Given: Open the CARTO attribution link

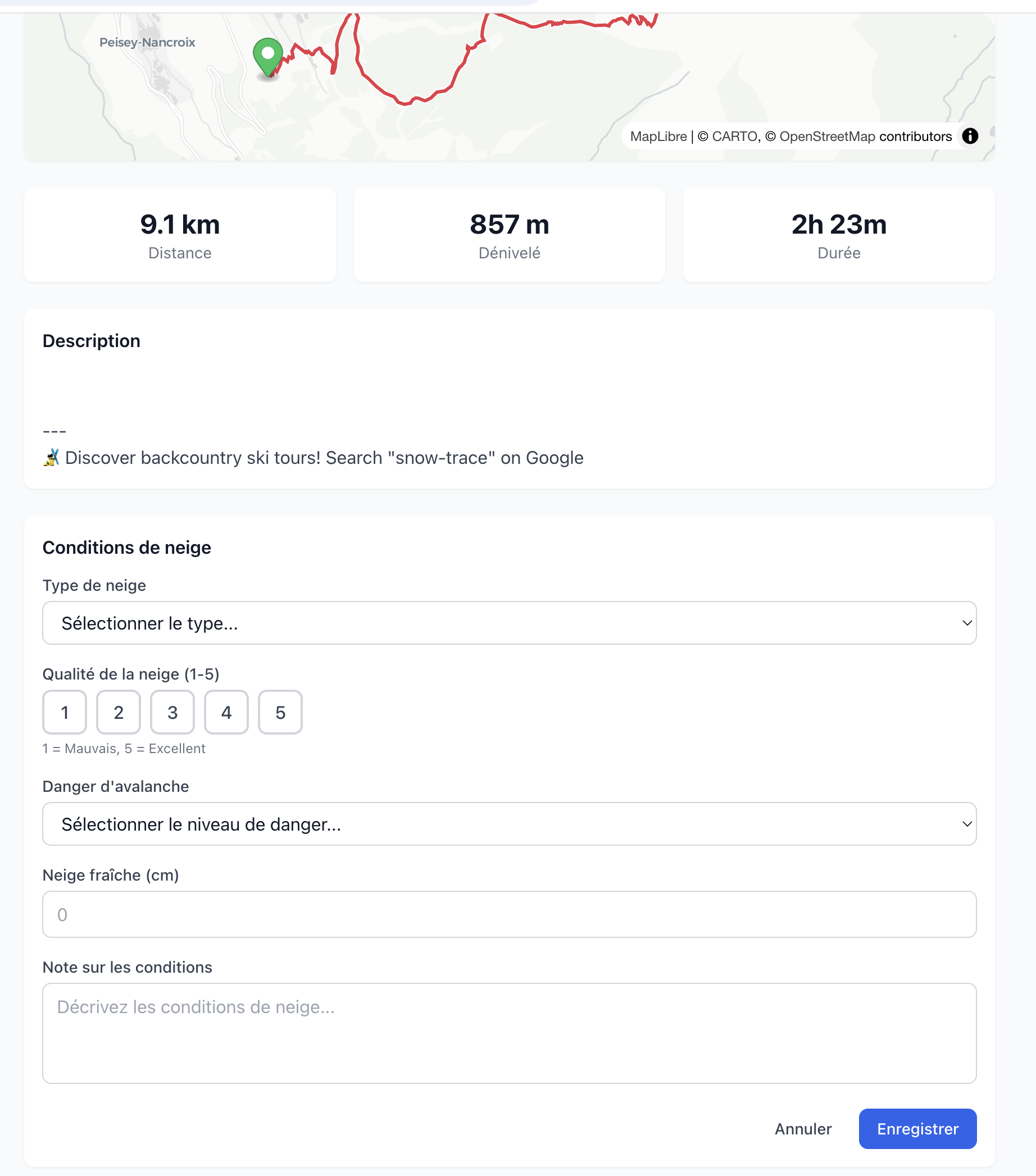Looking at the screenshot, I should pyautogui.click(x=735, y=136).
